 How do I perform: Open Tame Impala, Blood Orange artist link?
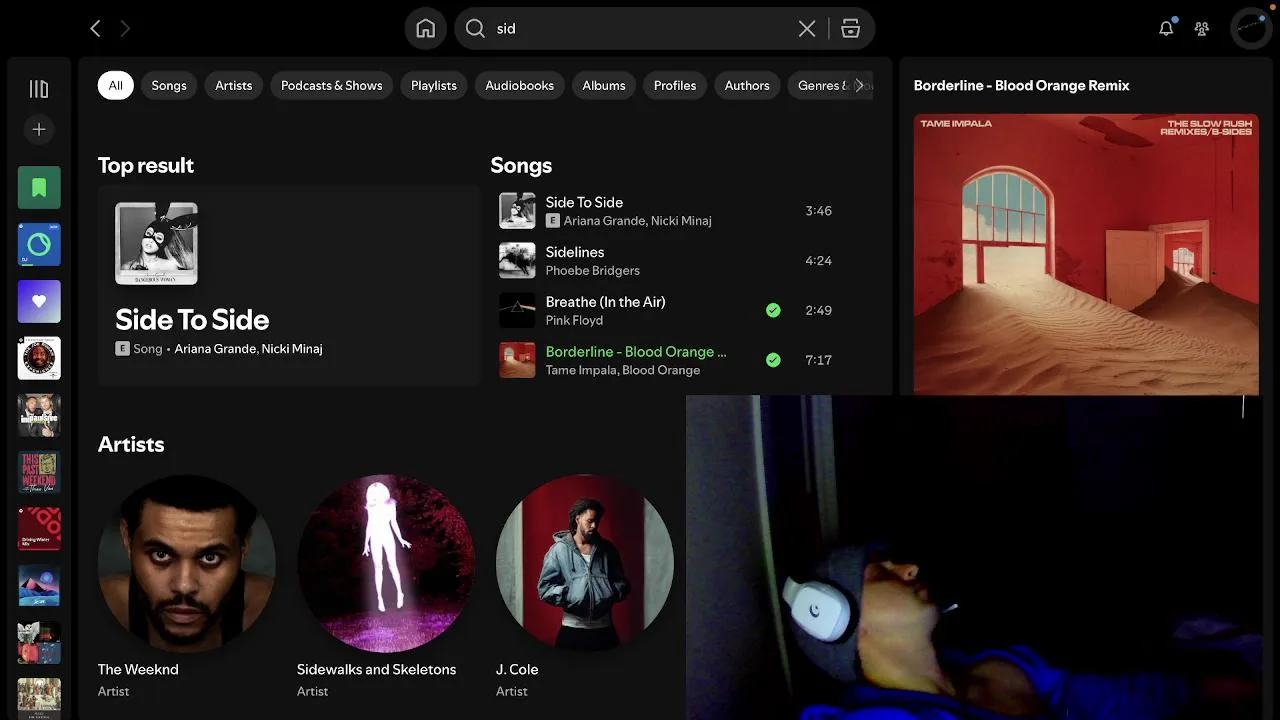pos(623,370)
